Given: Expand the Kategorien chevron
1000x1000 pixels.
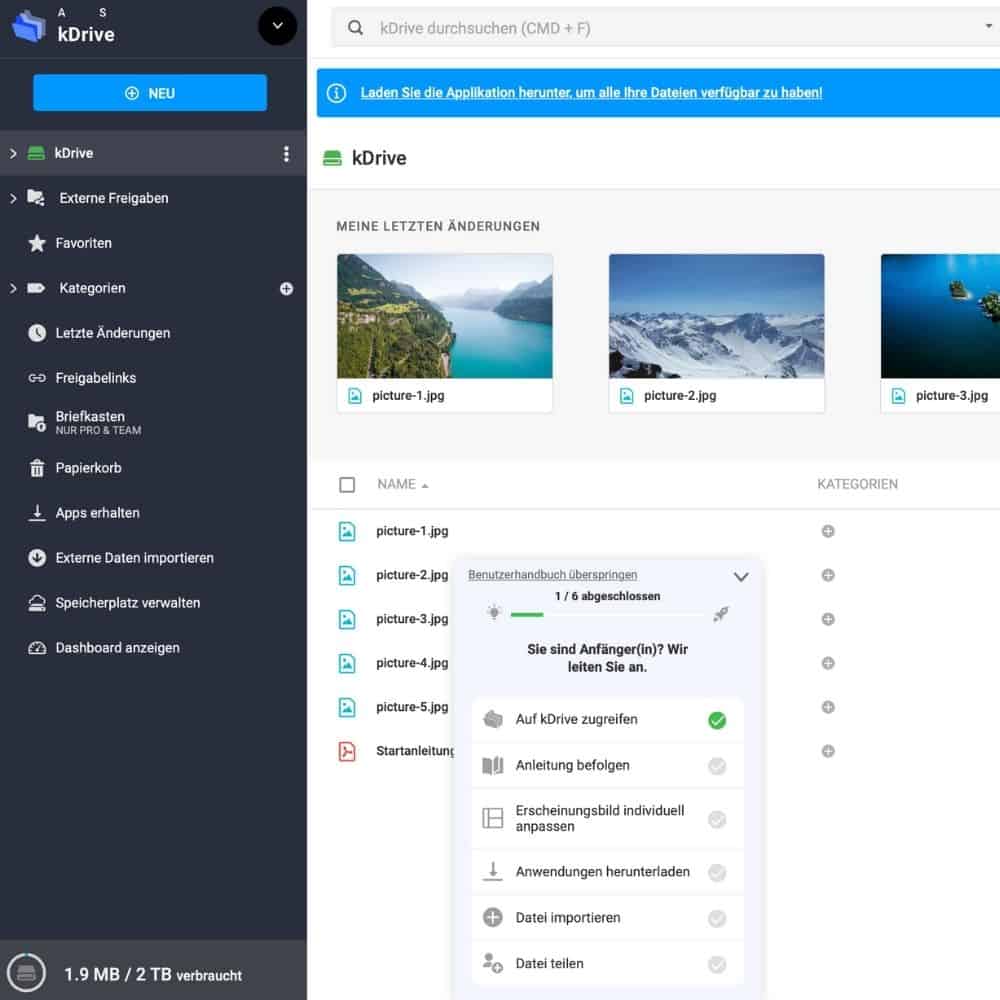Looking at the screenshot, I should tap(13, 288).
